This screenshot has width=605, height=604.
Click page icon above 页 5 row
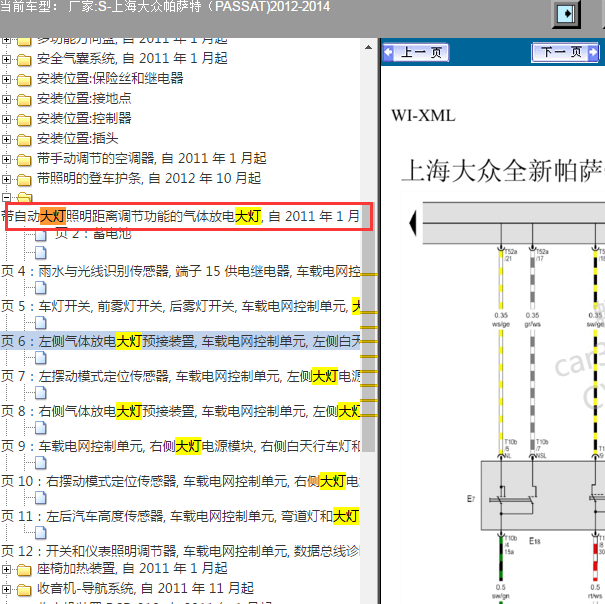[x=41, y=288]
